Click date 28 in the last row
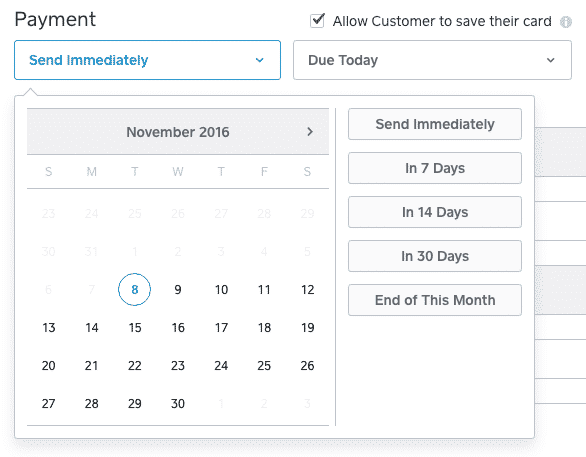The image size is (586, 457). 92,404
